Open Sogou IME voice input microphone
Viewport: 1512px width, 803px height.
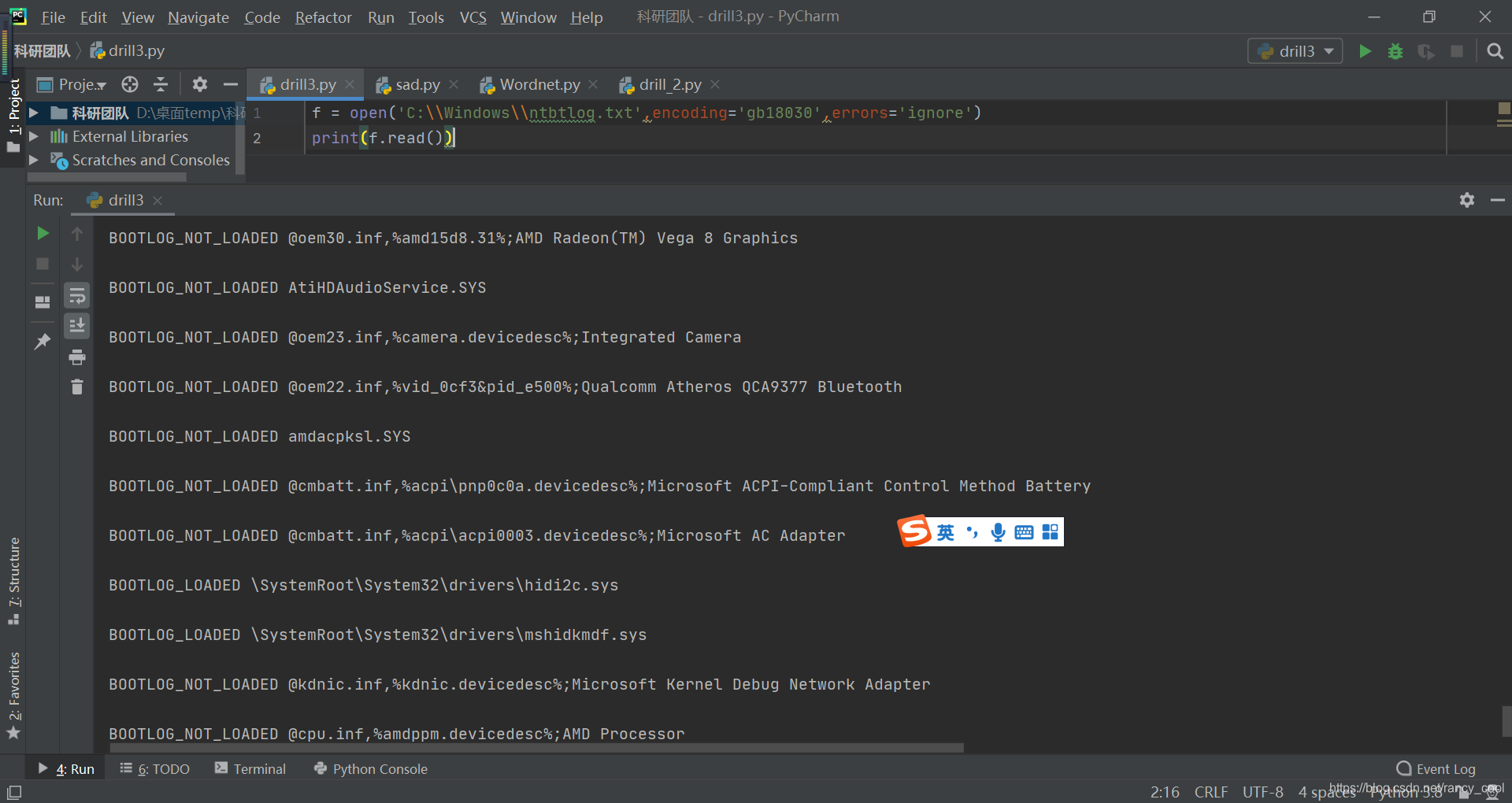[998, 532]
